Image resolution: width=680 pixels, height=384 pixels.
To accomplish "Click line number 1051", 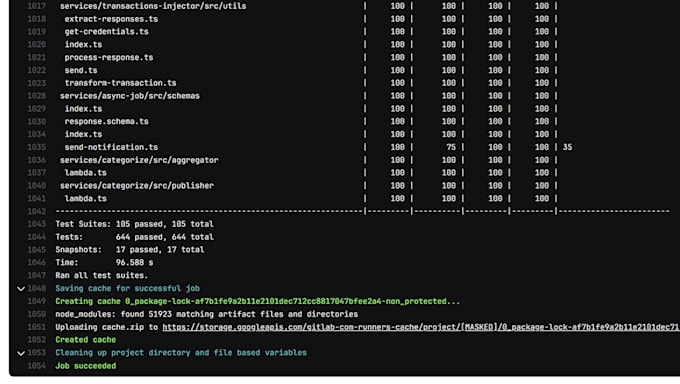I will click(36, 327).
